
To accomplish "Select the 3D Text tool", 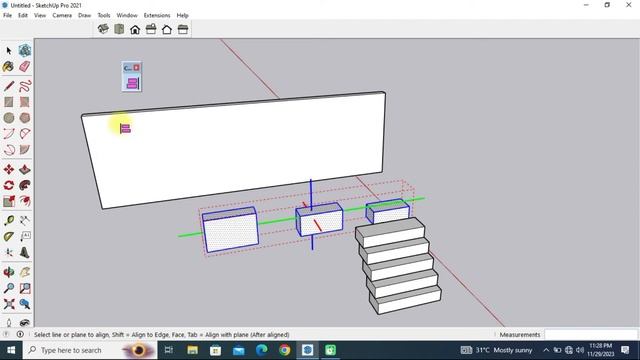I will click(24, 253).
